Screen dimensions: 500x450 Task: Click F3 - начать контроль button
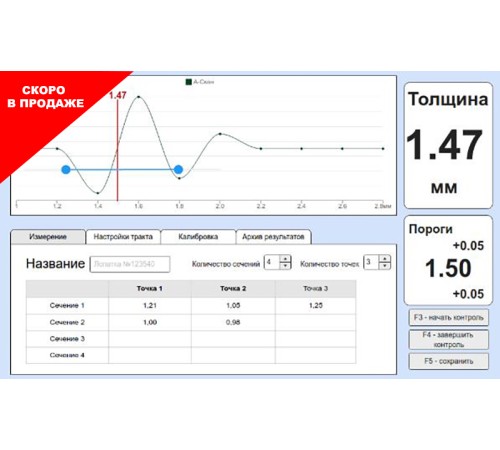(x=449, y=317)
